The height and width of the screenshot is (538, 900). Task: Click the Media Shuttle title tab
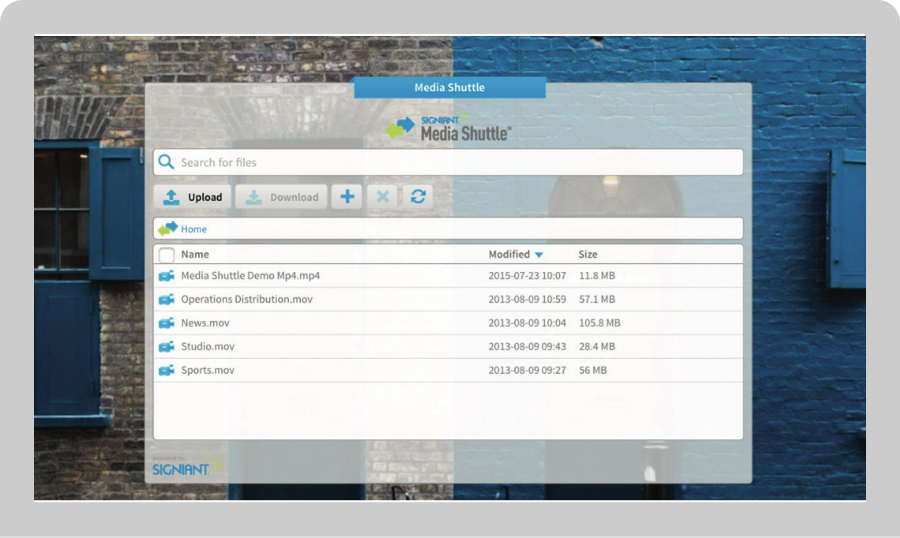[450, 88]
